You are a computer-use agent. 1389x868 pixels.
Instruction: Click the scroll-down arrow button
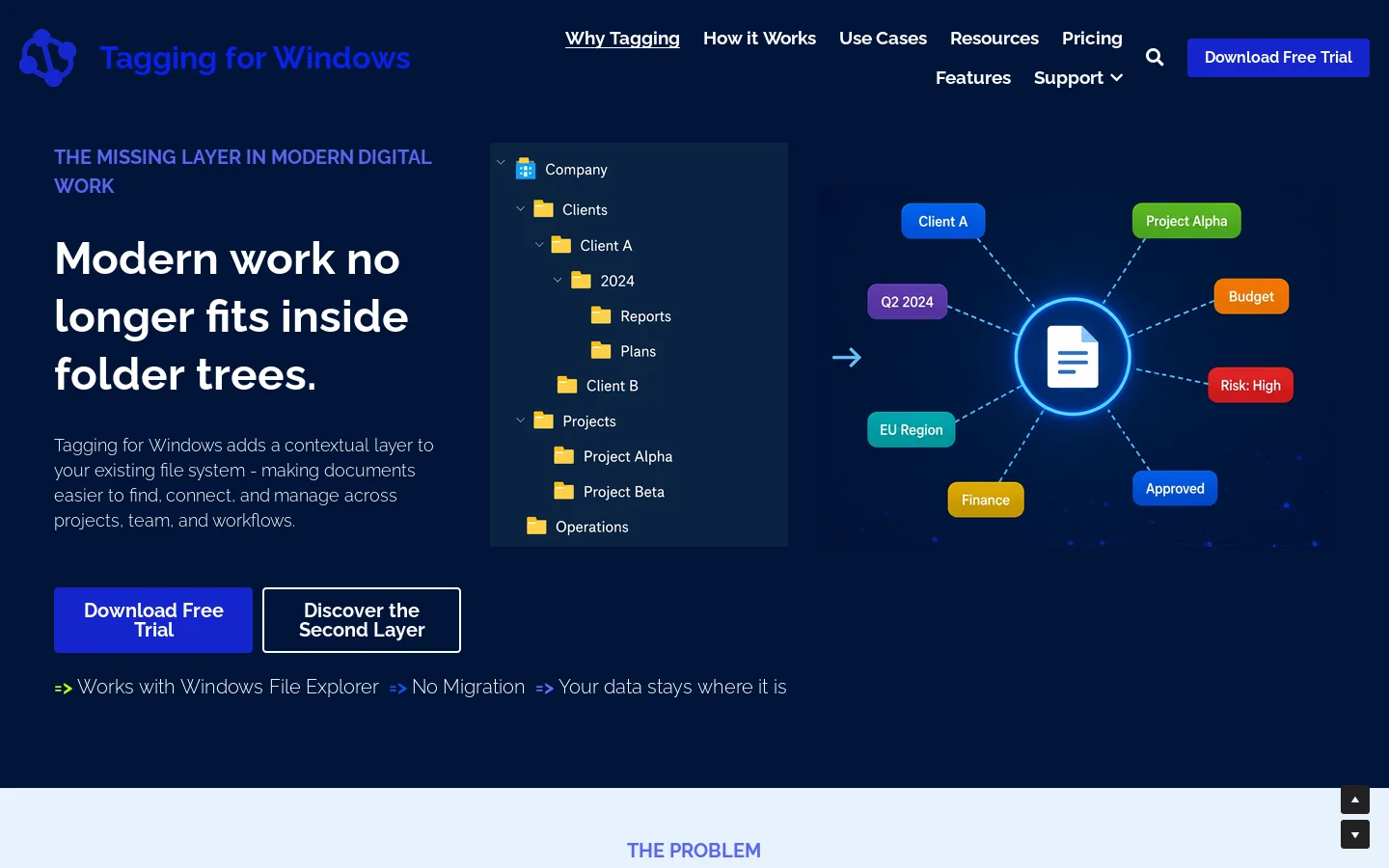(1355, 834)
